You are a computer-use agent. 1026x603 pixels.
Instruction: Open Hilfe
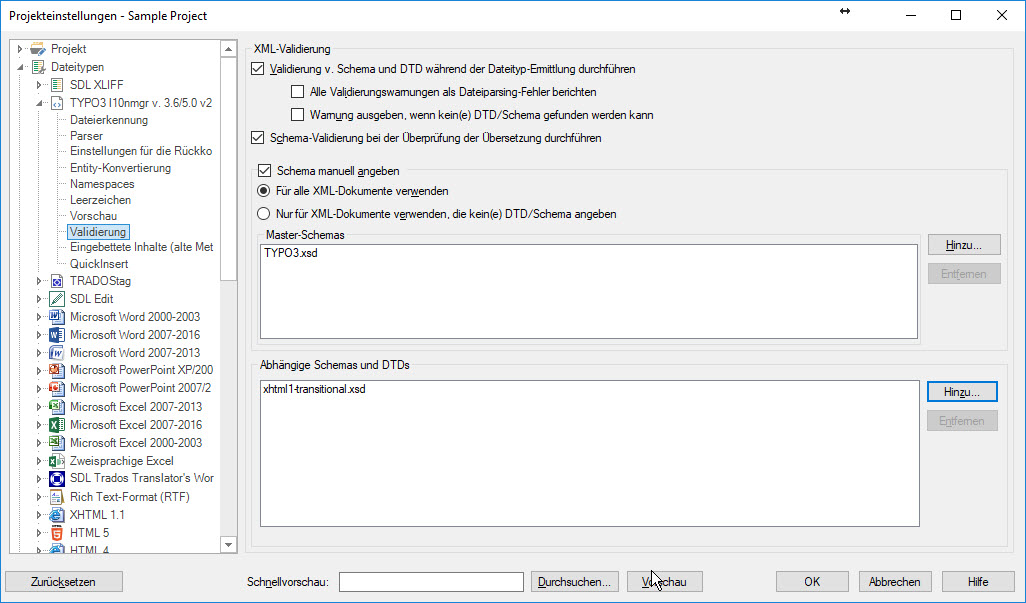pos(978,581)
